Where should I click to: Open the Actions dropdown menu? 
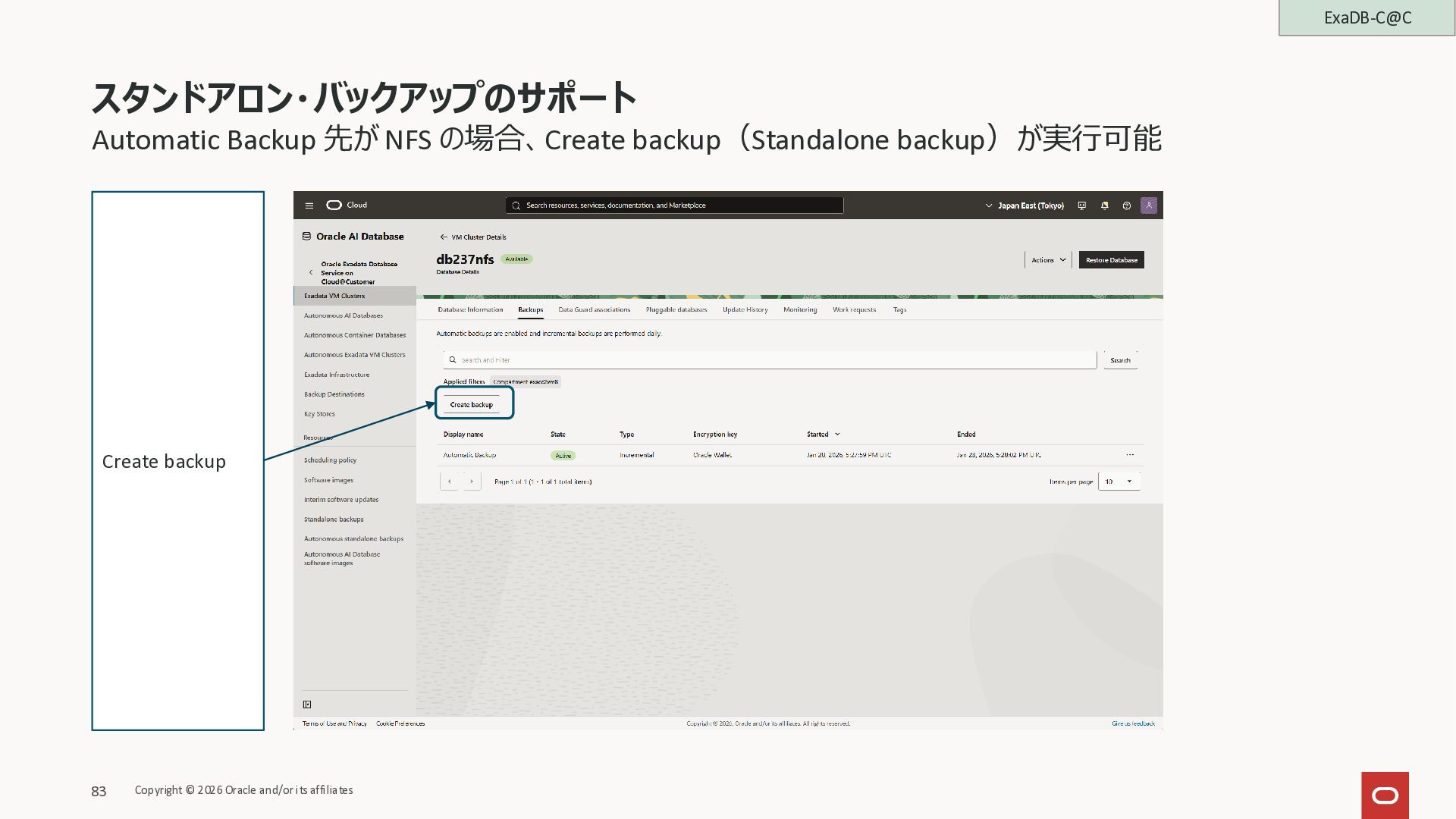coord(1048,260)
